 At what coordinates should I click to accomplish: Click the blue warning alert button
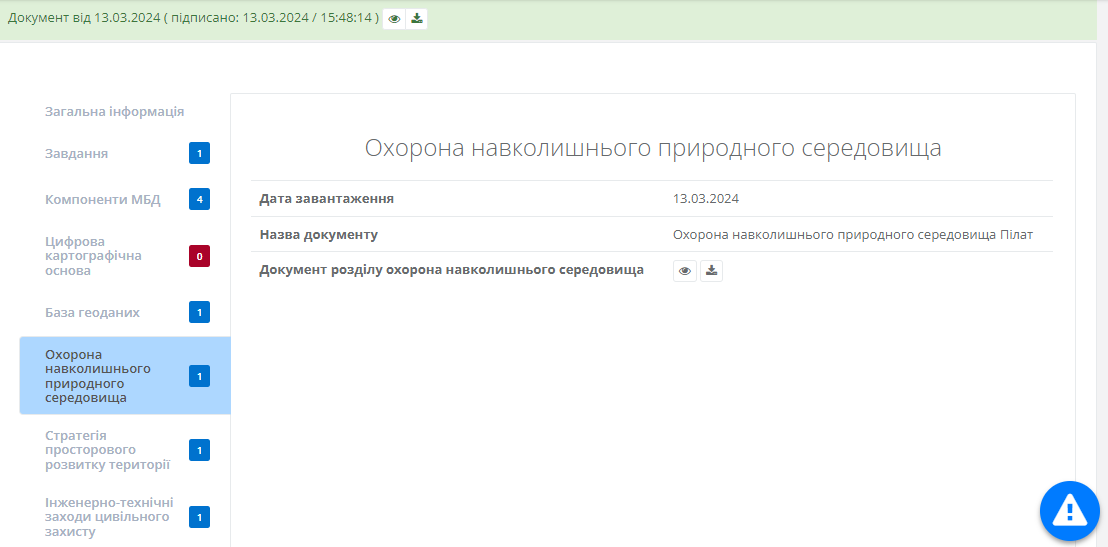pos(1069,511)
